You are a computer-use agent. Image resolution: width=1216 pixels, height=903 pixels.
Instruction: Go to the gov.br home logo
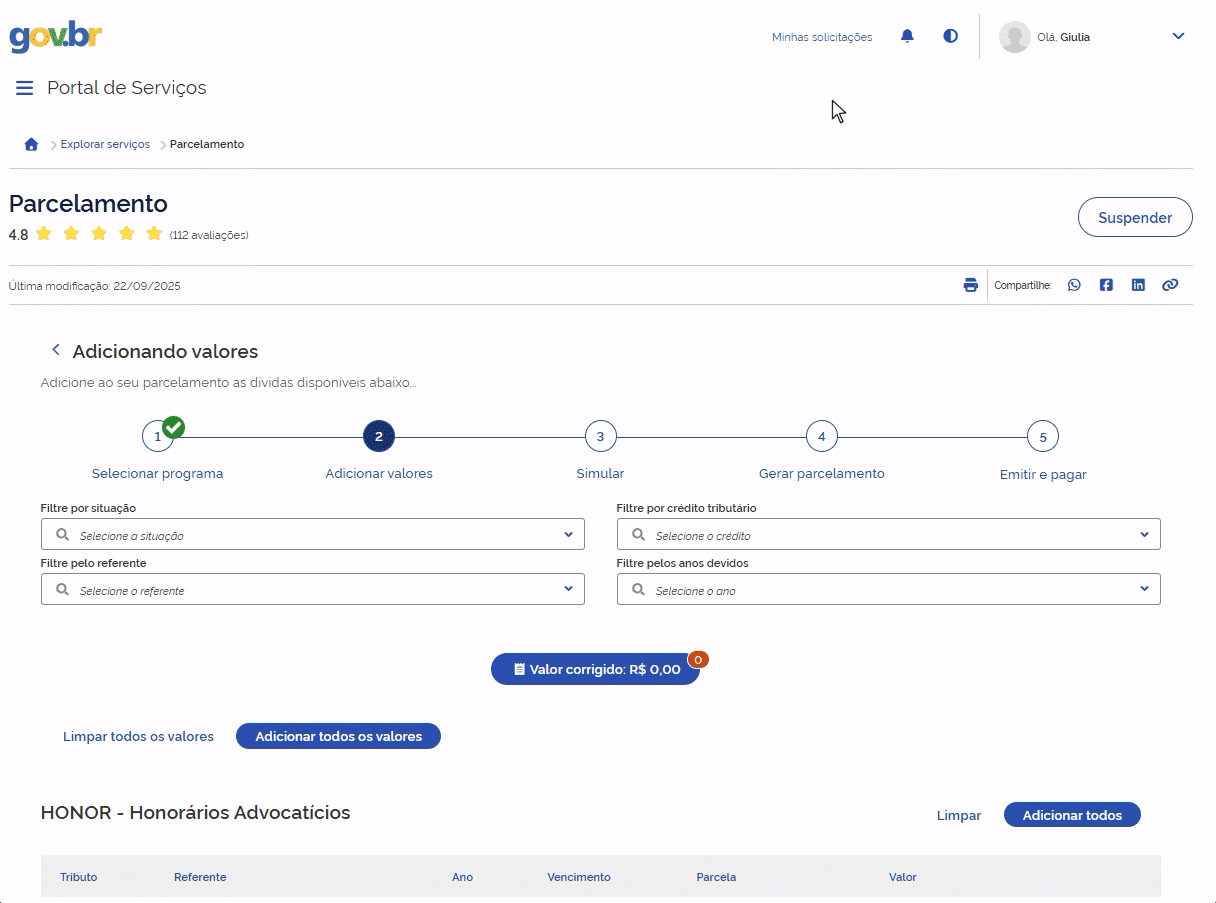[x=56, y=37]
